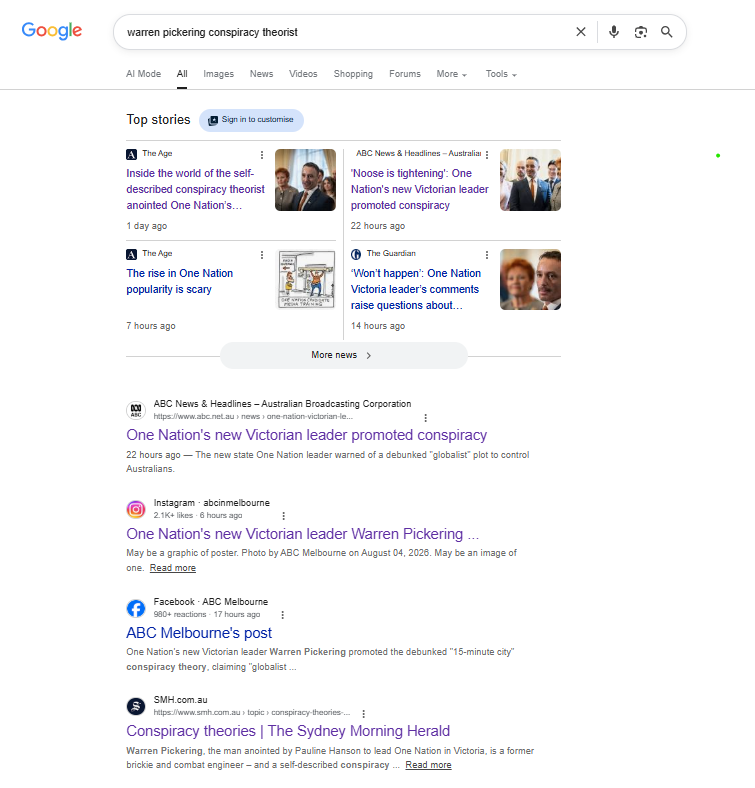Start voice search with microphone icon
This screenshot has width=755, height=788.
click(x=614, y=32)
